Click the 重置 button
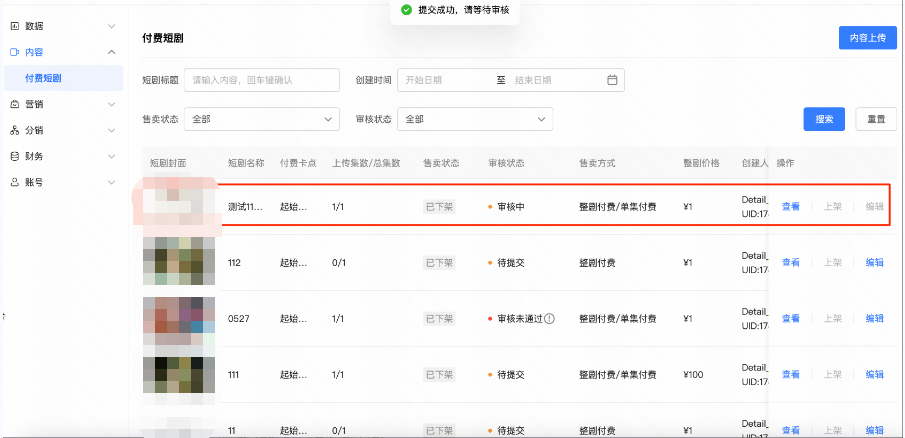Image resolution: width=905 pixels, height=438 pixels. [876, 119]
